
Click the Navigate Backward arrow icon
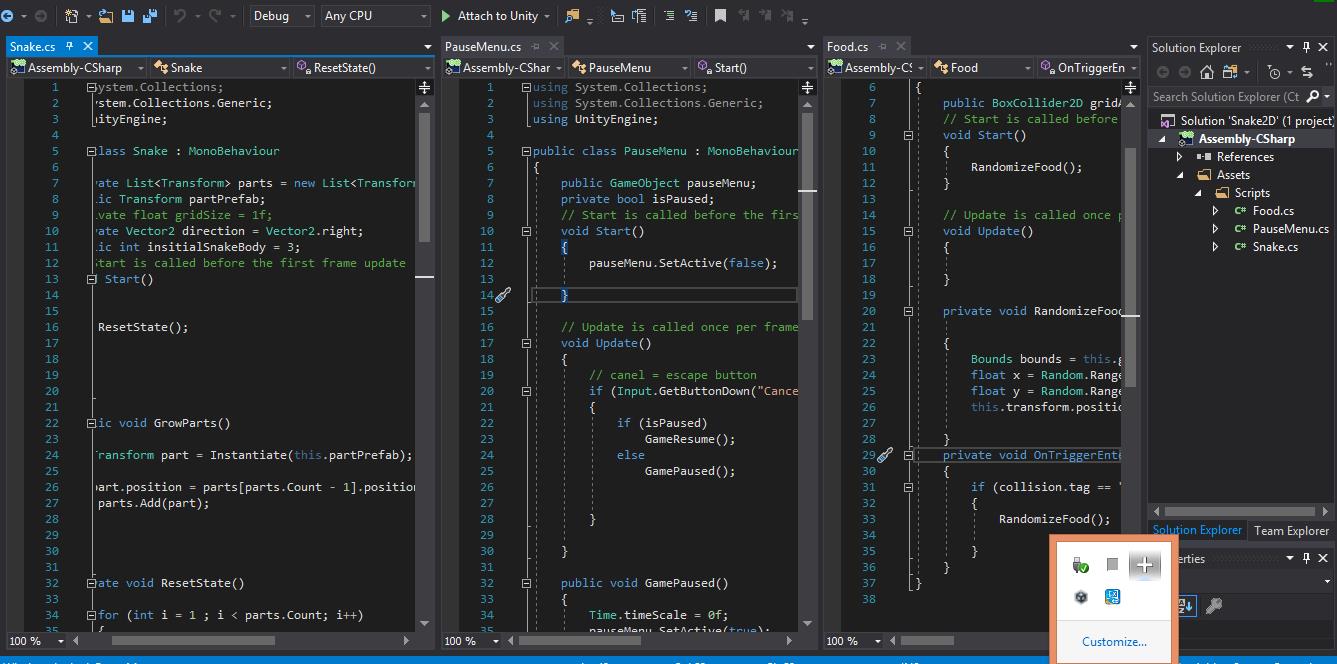coord(8,16)
